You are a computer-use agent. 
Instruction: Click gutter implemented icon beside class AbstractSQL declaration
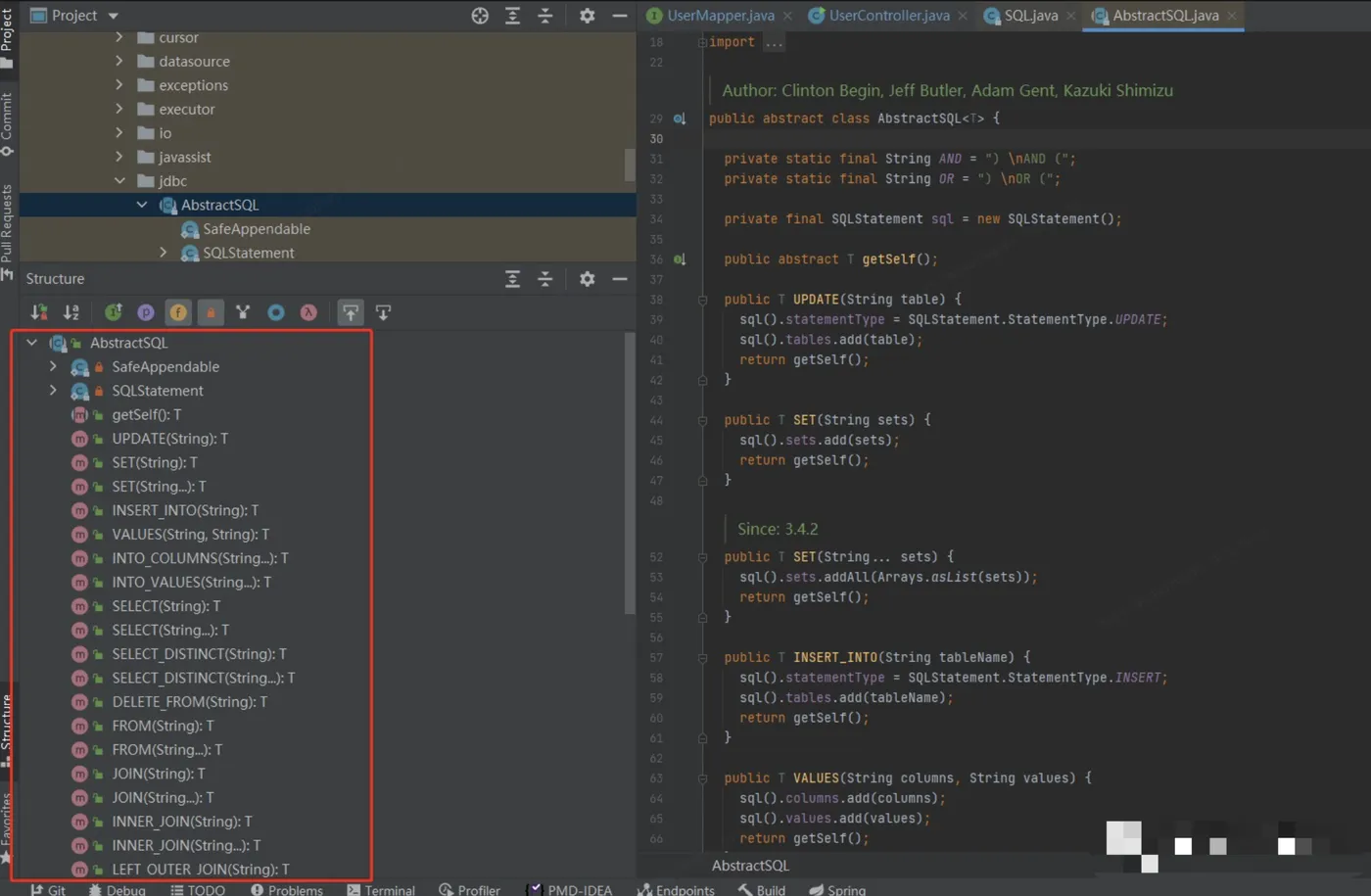(680, 118)
